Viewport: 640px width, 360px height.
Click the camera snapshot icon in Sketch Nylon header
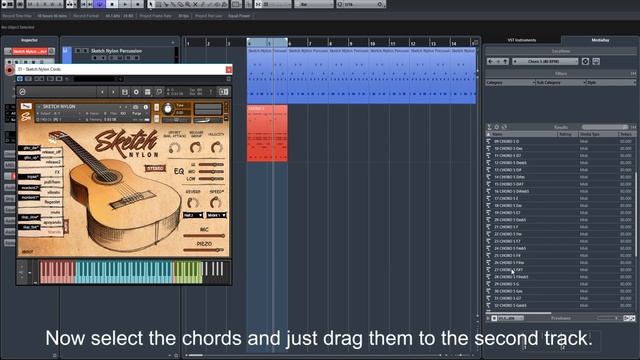pyautogui.click(x=136, y=107)
